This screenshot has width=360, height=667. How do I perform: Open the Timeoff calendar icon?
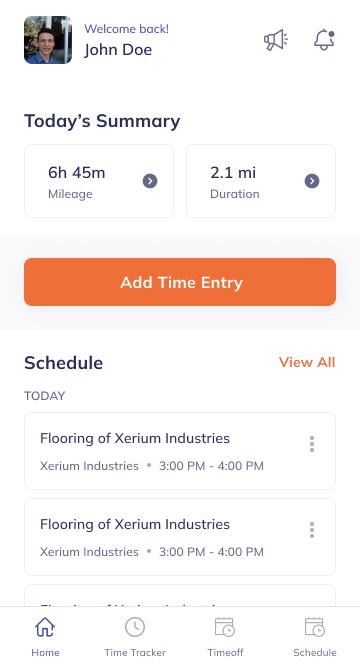[x=225, y=627]
